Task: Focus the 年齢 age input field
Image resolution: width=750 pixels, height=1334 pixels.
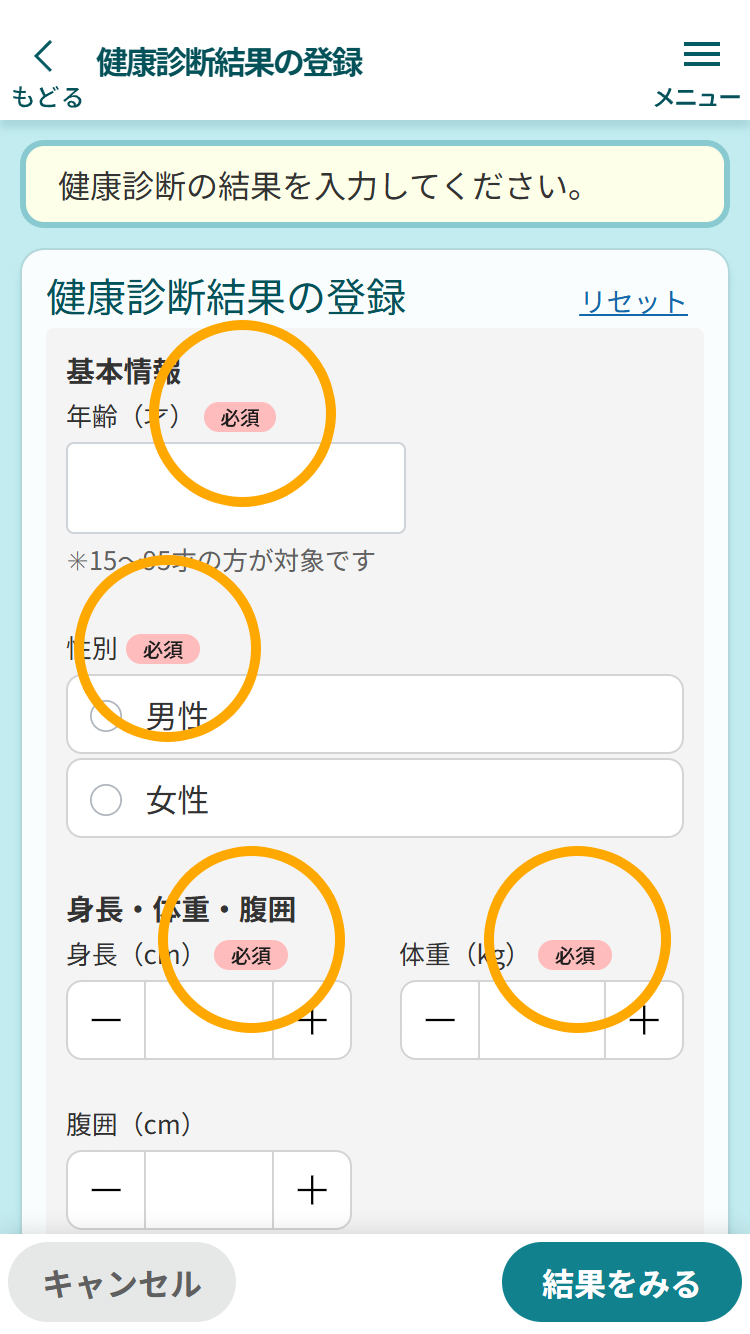Action: (236, 488)
